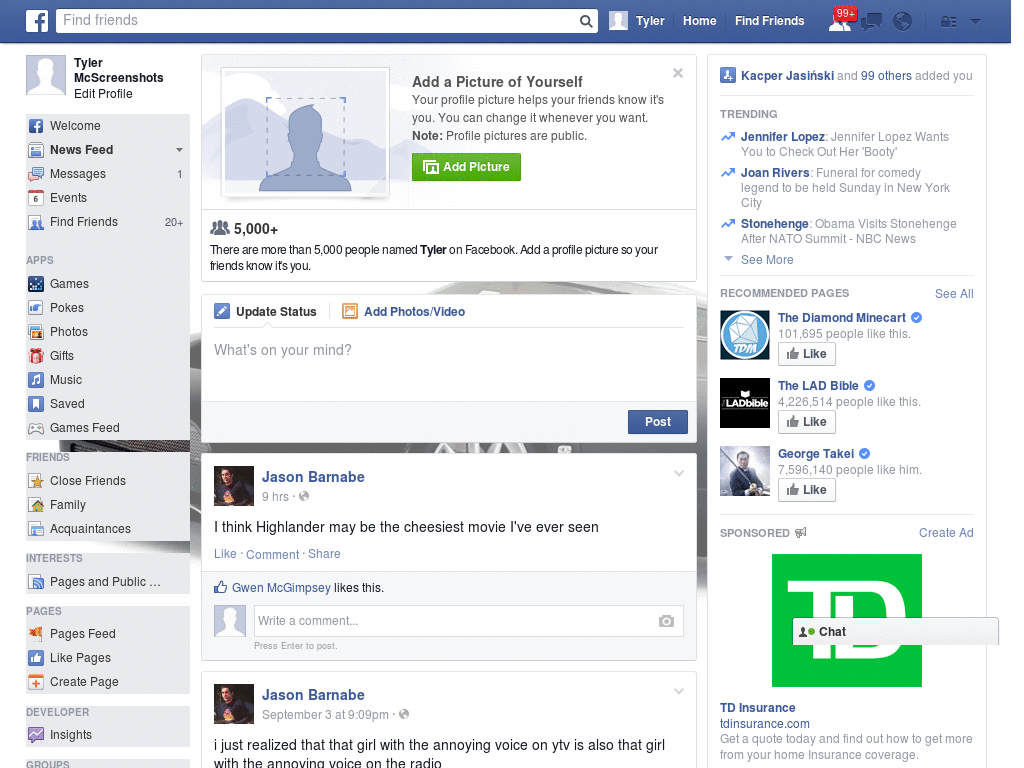Like The LAD Bible page
This screenshot has height=768, width=1024.
807,422
